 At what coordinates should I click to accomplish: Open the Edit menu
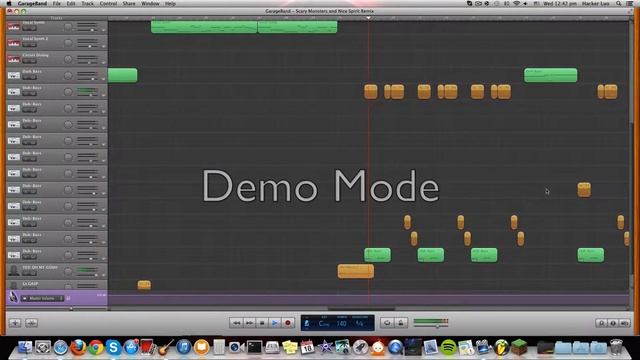coord(71,3)
